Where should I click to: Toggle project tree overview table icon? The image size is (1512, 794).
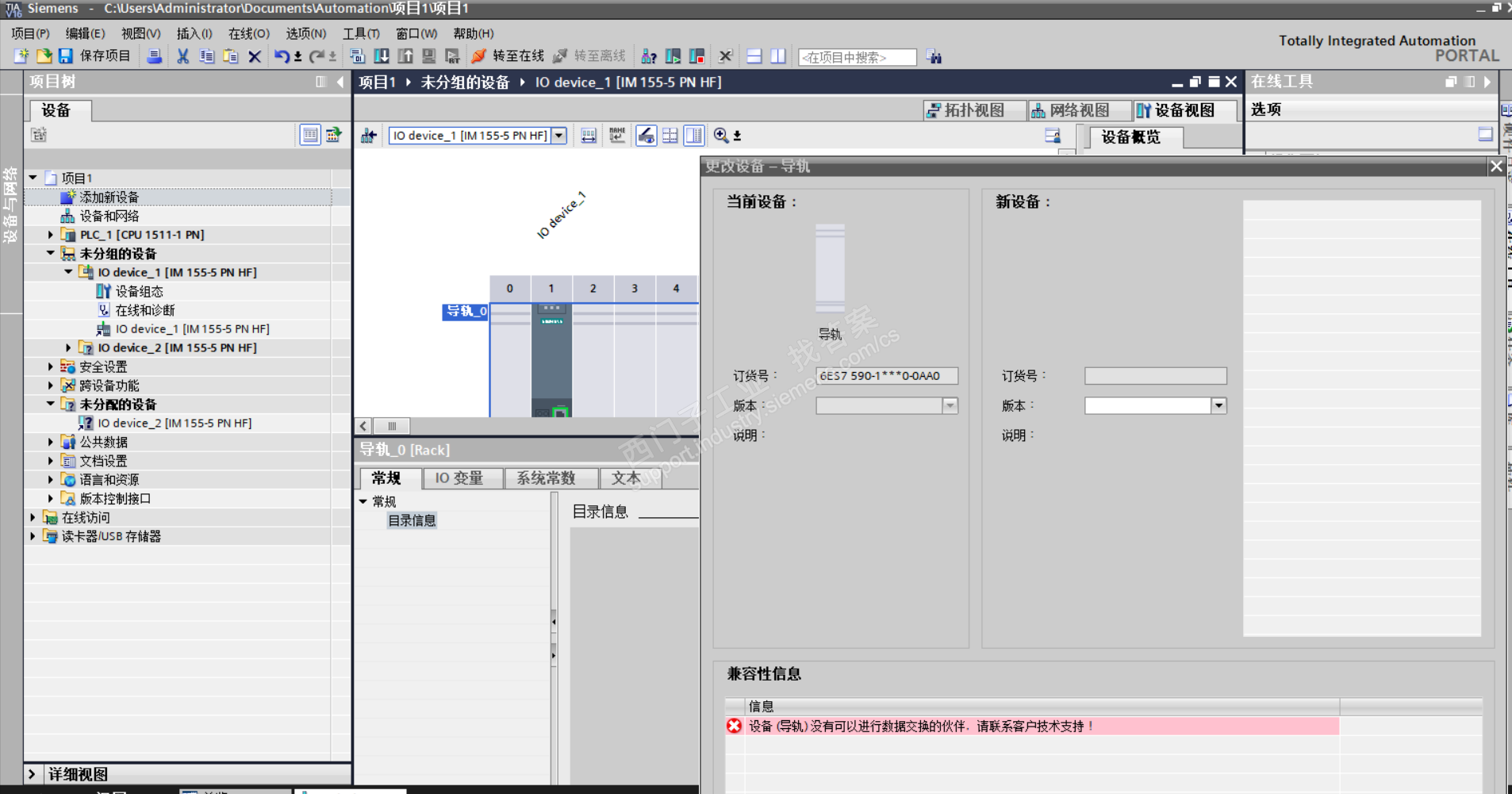click(x=310, y=135)
